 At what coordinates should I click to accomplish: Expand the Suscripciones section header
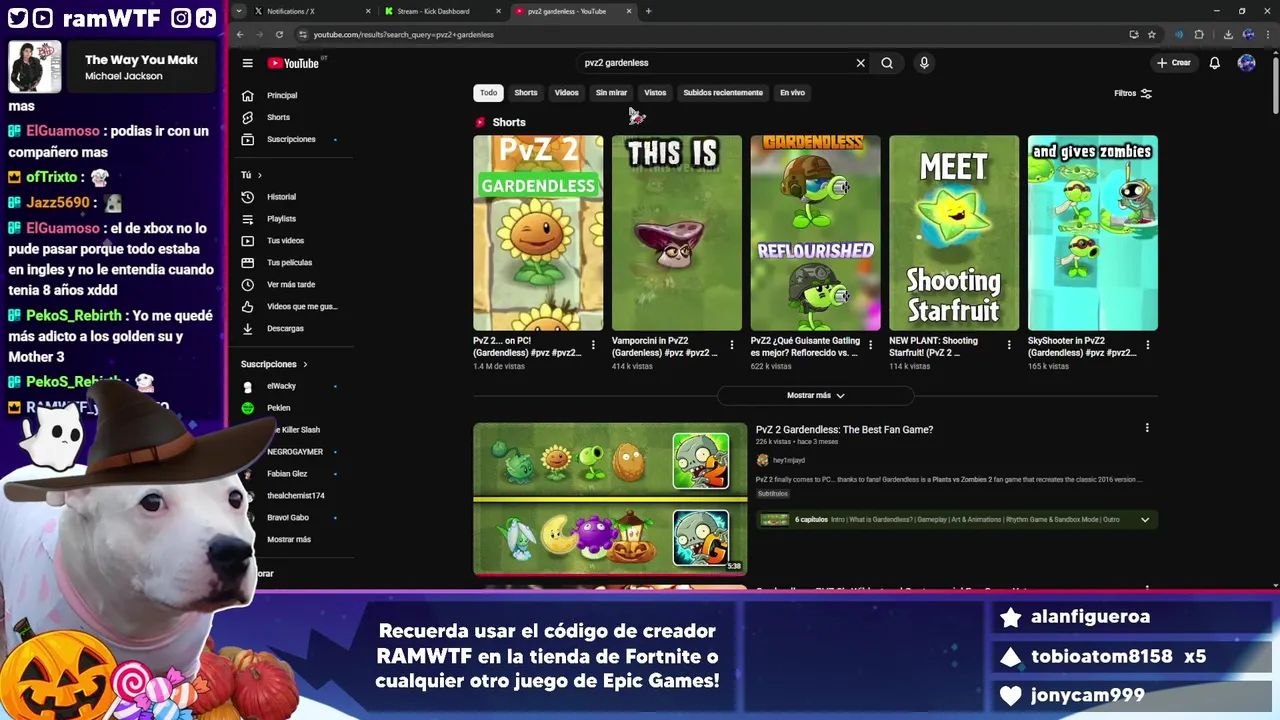pyautogui.click(x=274, y=364)
